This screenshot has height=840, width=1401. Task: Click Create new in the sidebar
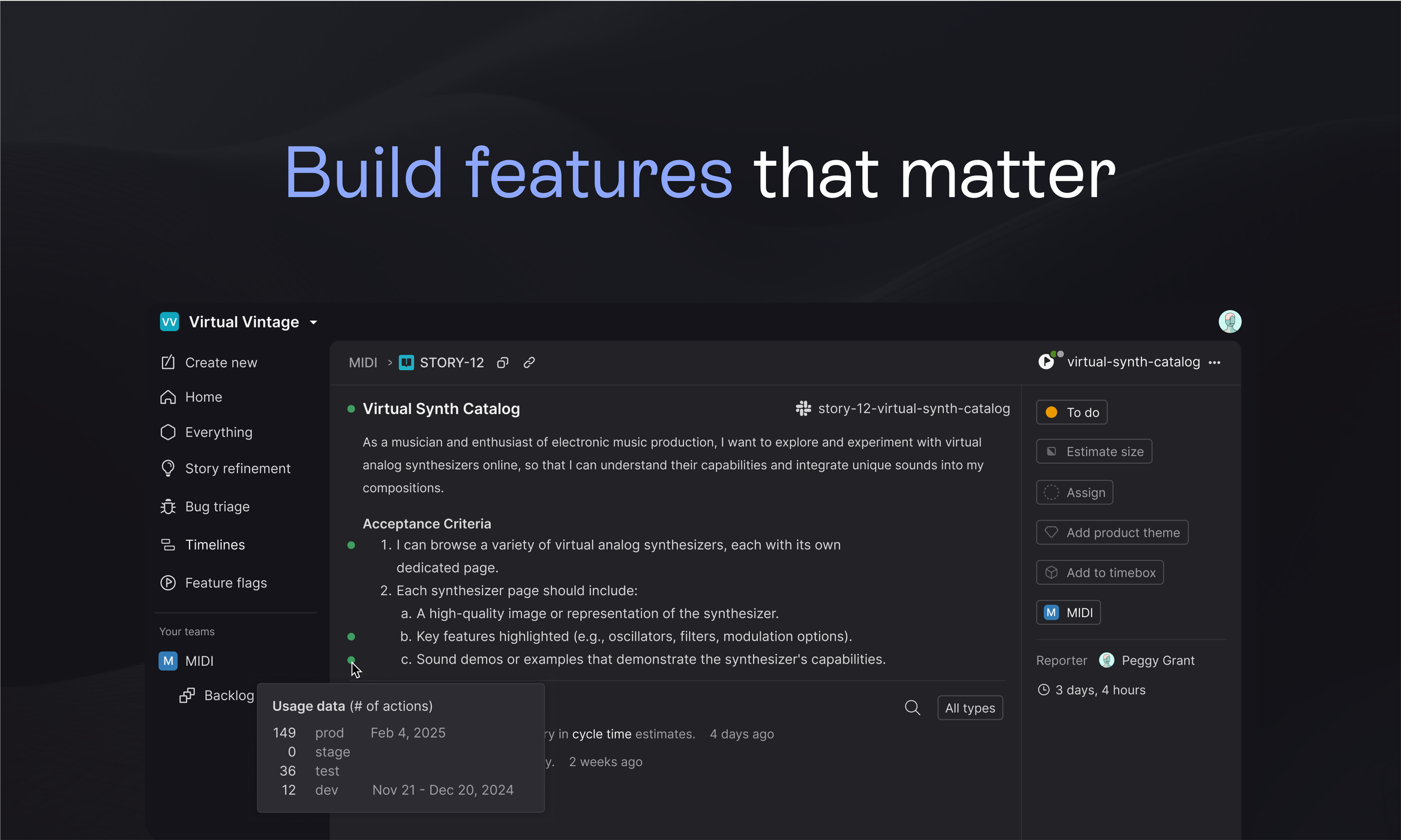(x=209, y=362)
